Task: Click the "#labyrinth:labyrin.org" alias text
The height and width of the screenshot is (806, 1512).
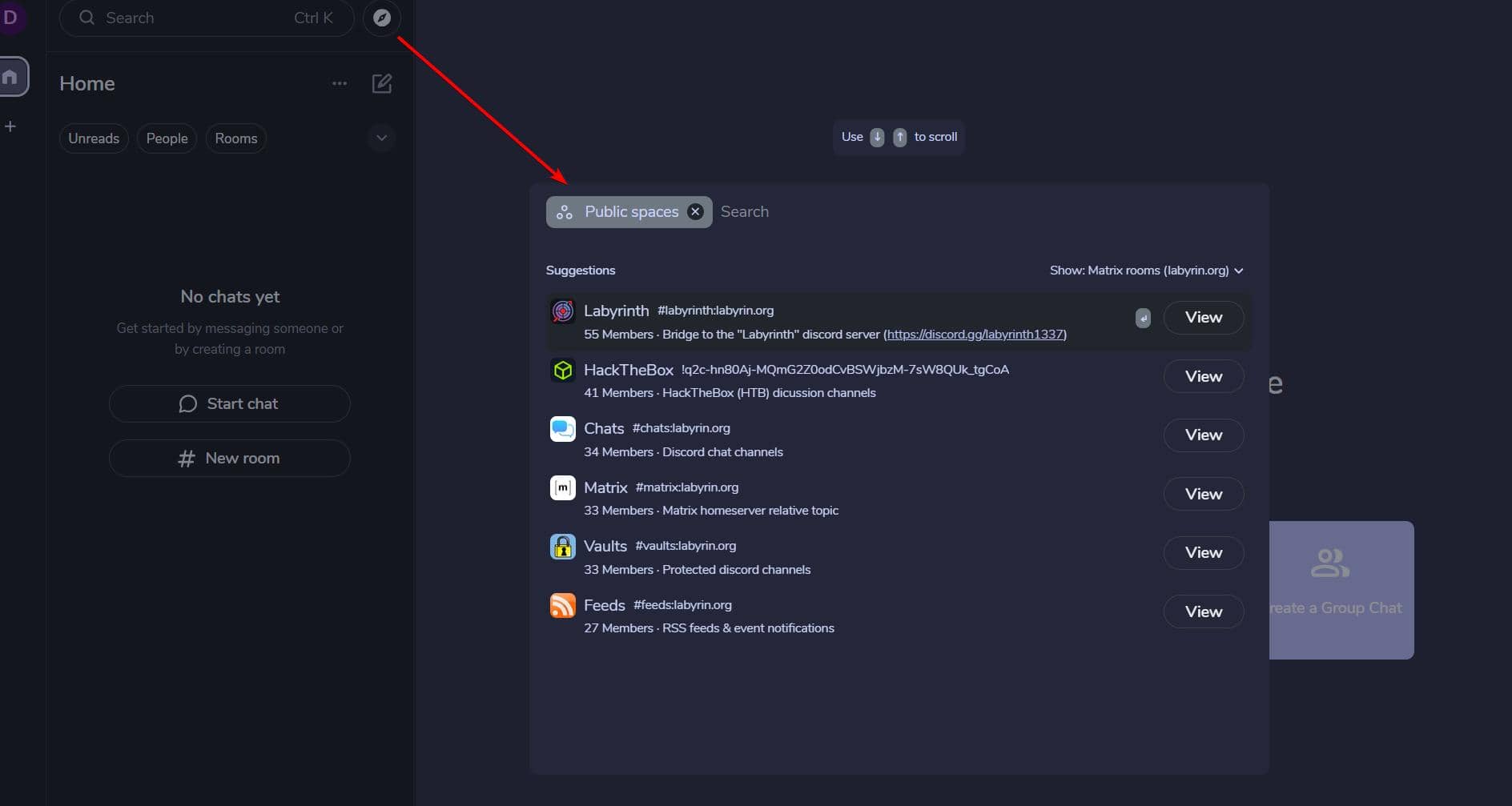Action: pyautogui.click(x=715, y=311)
